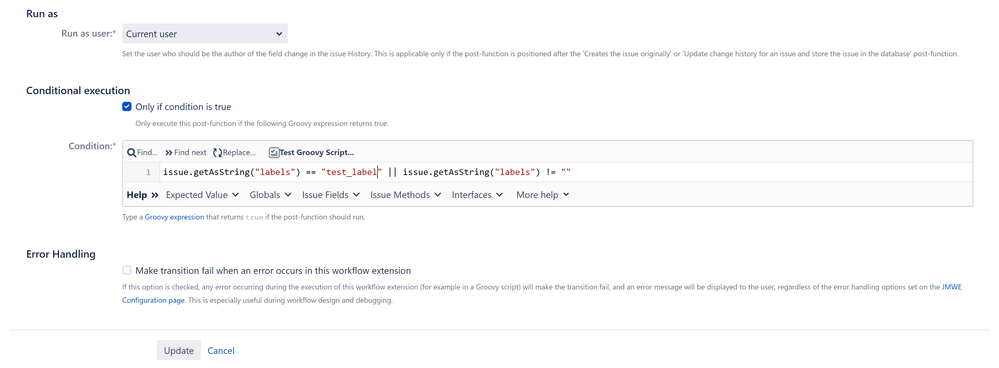999x368 pixels.
Task: Open the More help menu
Action: point(543,195)
